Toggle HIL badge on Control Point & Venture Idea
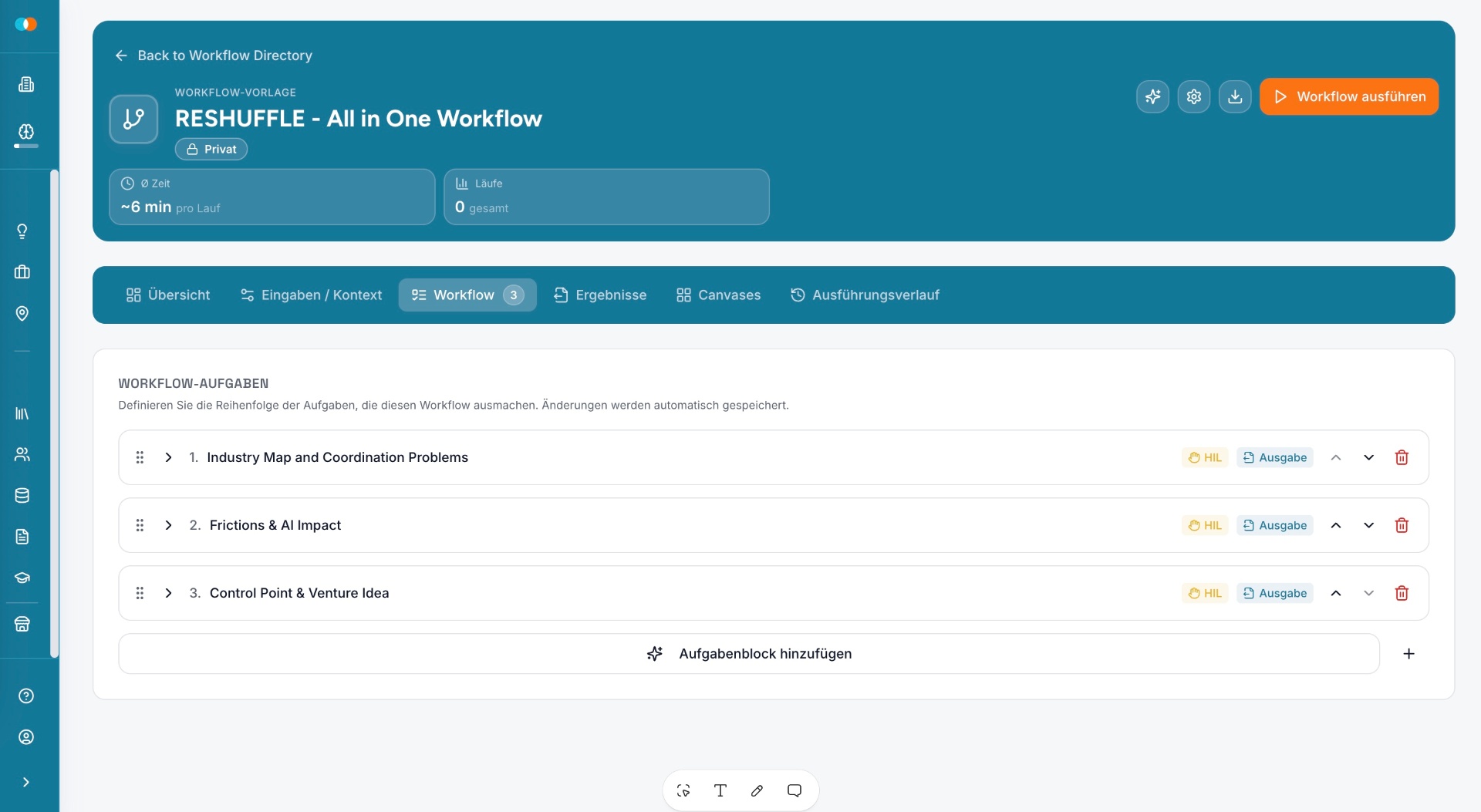This screenshot has width=1481, height=812. 1205,593
